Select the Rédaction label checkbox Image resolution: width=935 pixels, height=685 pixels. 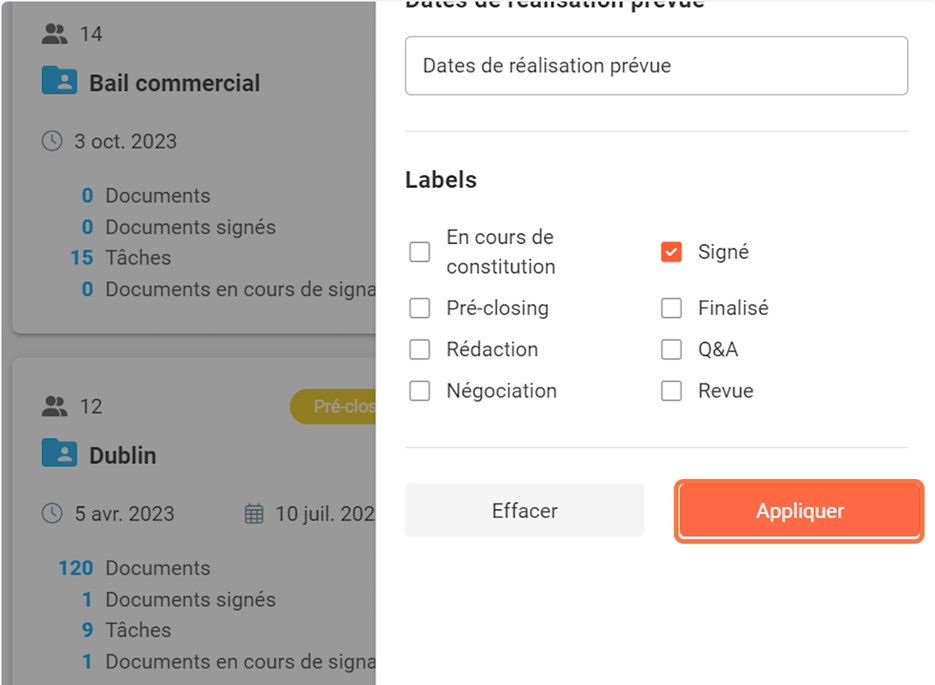[420, 349]
